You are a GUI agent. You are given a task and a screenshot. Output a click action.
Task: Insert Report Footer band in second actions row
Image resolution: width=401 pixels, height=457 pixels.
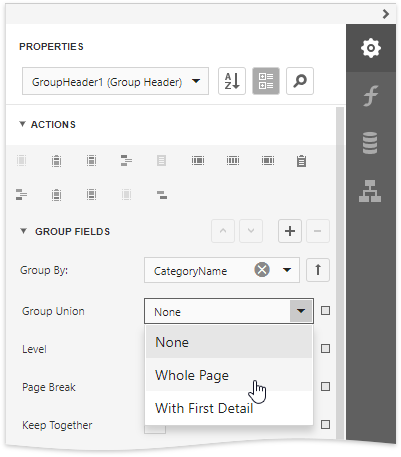[x=56, y=194]
